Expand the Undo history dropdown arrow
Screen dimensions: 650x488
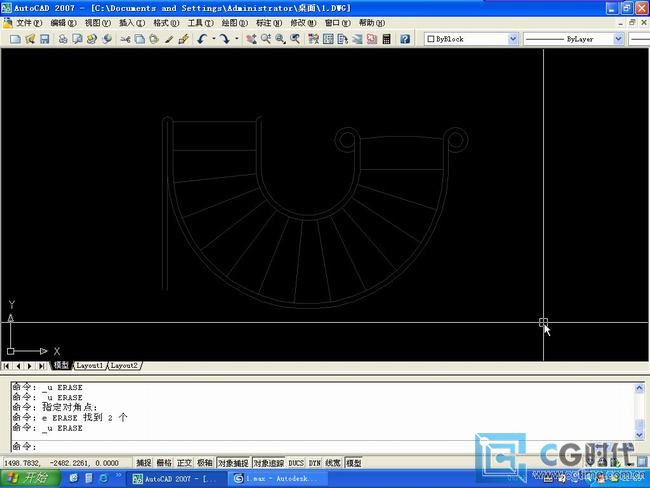tap(213, 39)
